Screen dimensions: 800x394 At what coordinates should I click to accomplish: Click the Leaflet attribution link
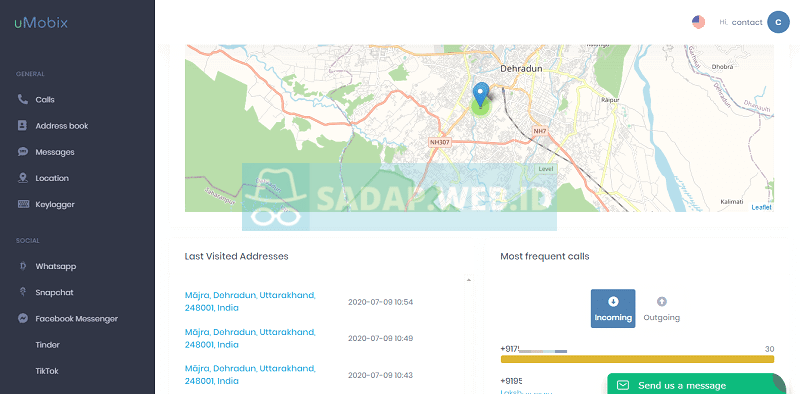point(761,207)
